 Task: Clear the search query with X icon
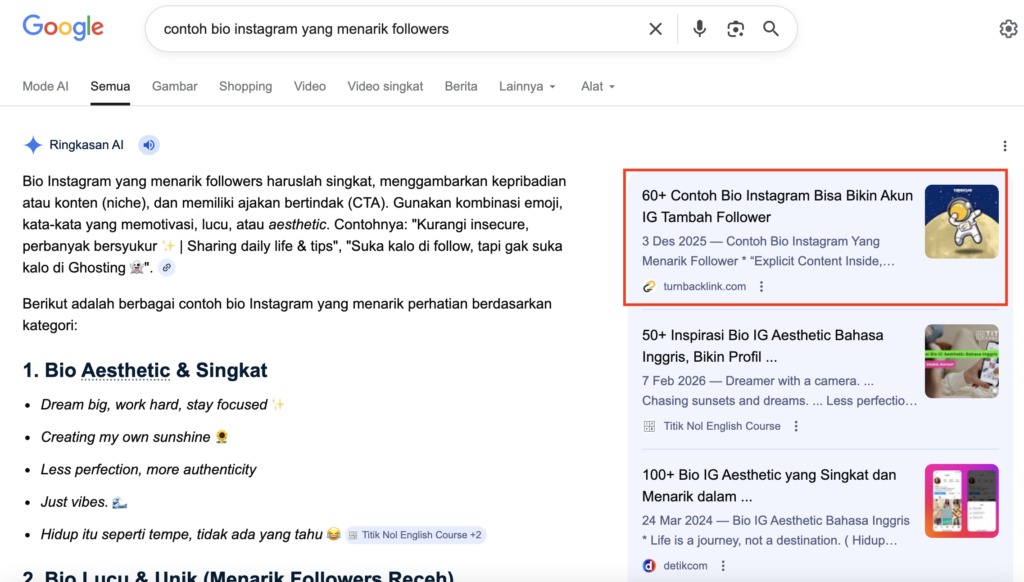click(x=655, y=29)
